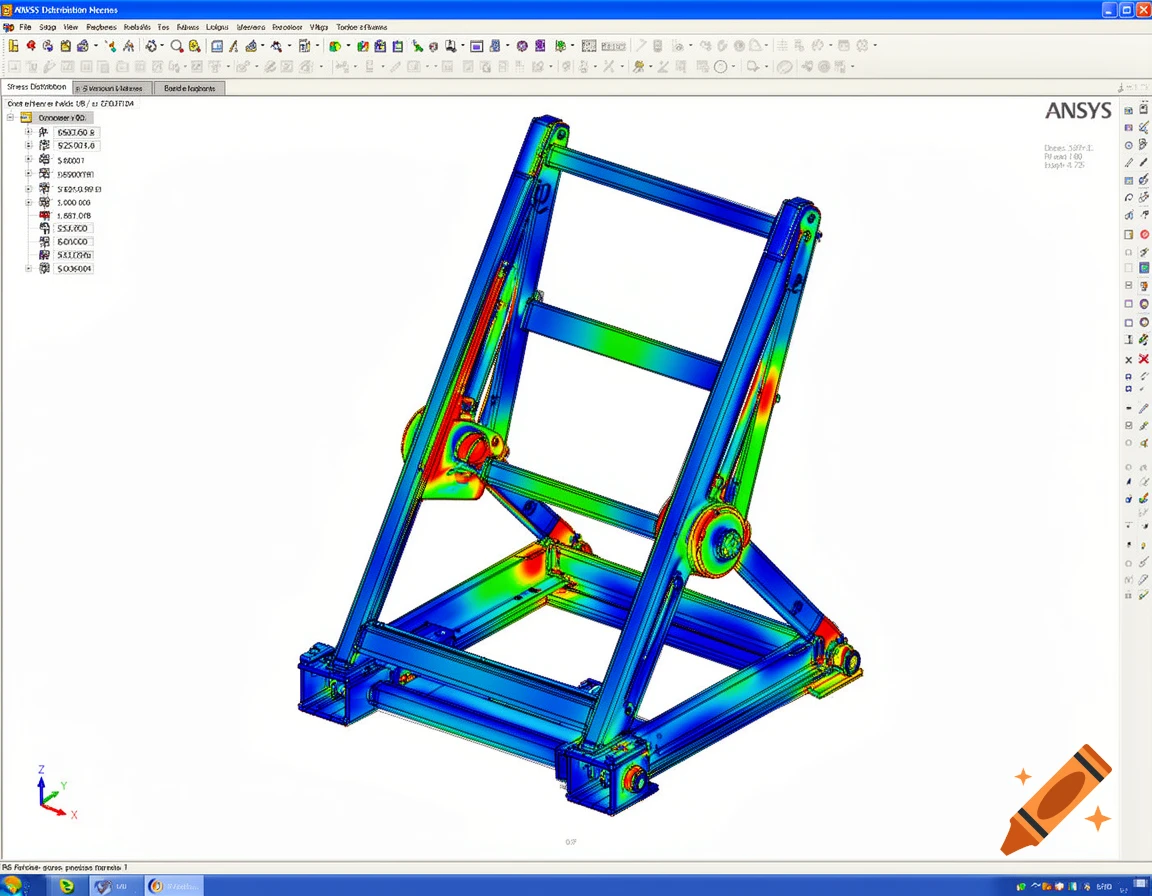Click the ANSYS logo
This screenshot has height=896, width=1152.
coord(1078,111)
